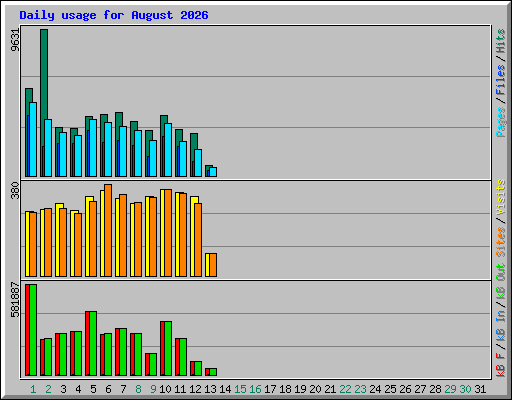Screen dimensions: 512x400
Task: Click the 380 axis value label
Action: pos(15,190)
